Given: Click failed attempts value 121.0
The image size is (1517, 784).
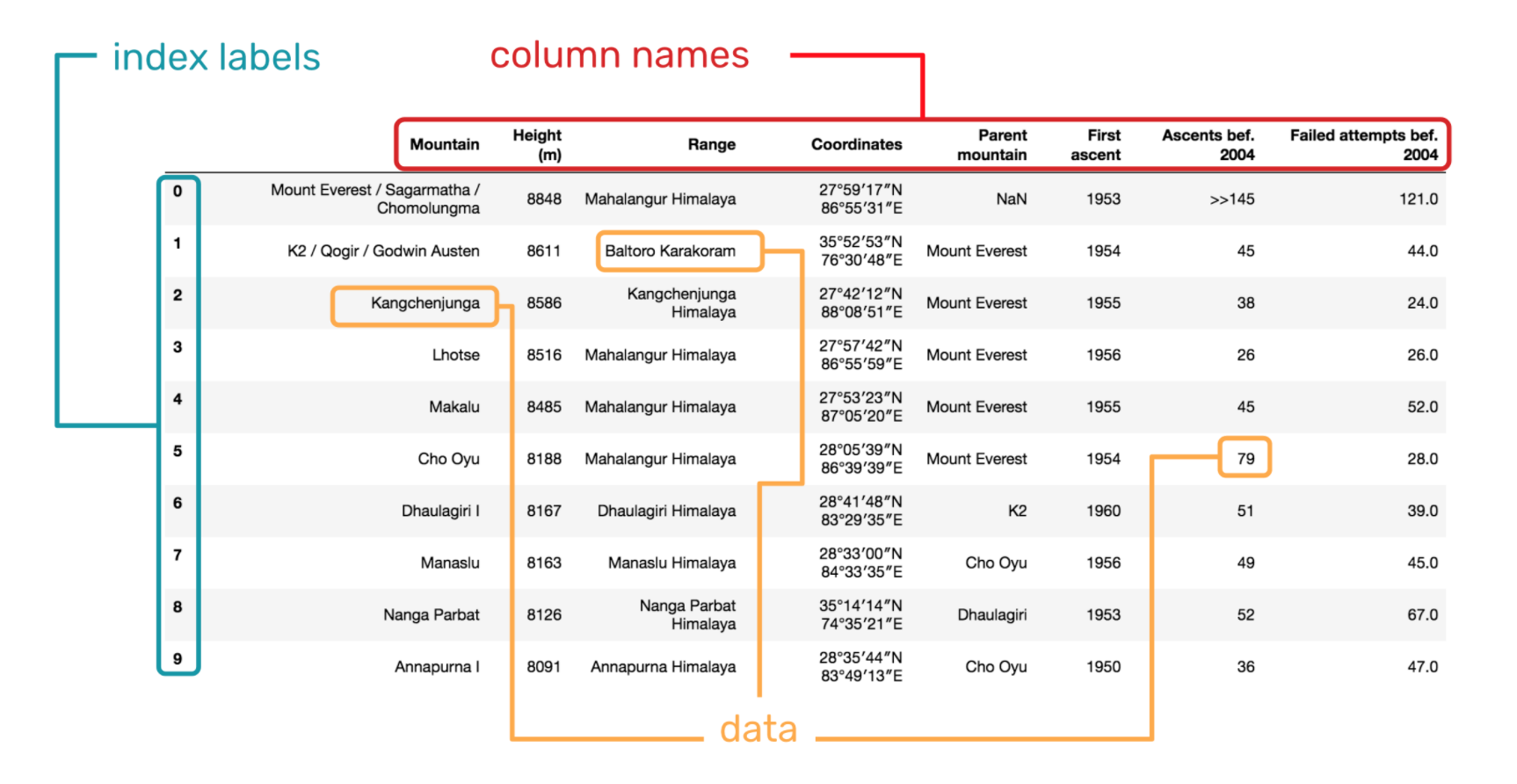Looking at the screenshot, I should [1419, 199].
